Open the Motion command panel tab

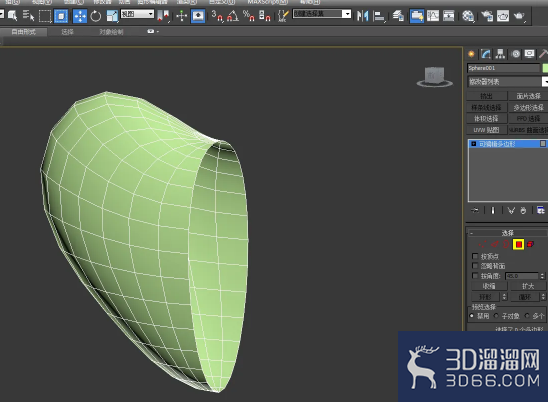click(515, 54)
